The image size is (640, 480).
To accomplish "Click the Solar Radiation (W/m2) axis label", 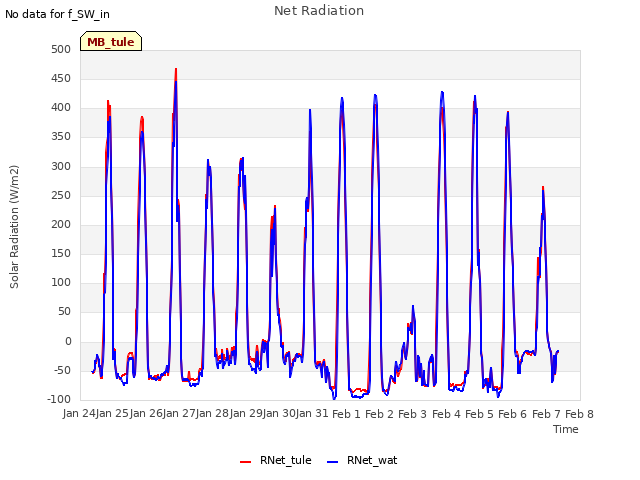I will 14,227.
